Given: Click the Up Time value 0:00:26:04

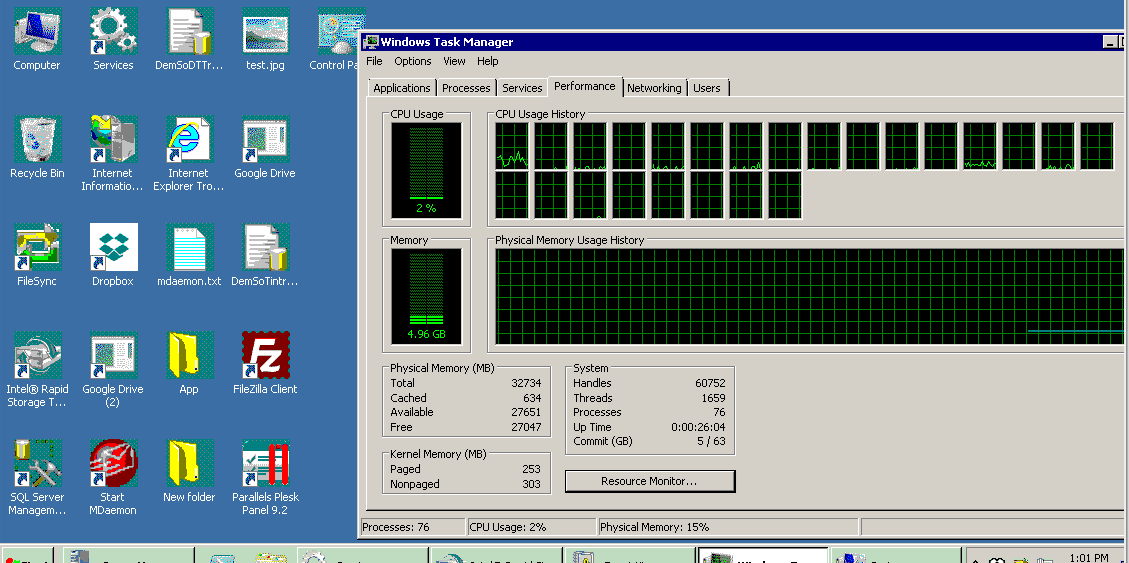Looking at the screenshot, I should point(698,427).
